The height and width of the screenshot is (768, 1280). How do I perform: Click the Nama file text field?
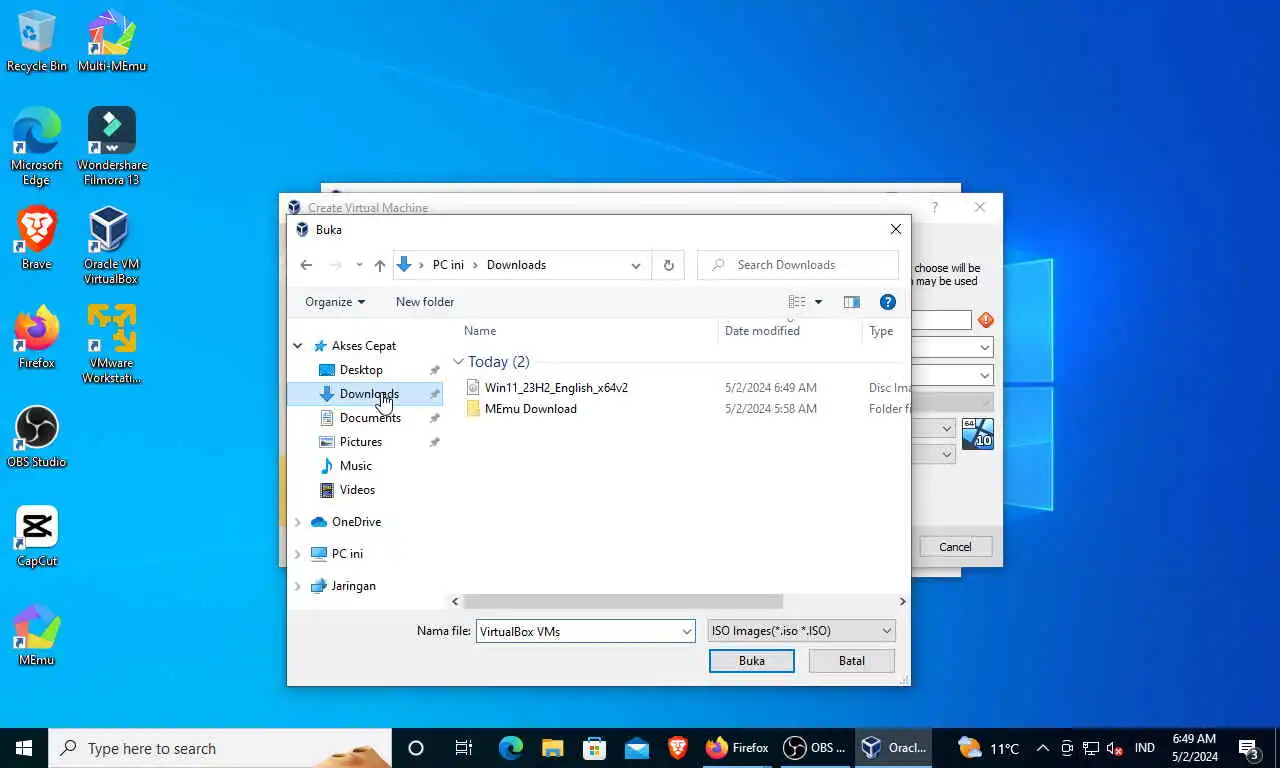click(578, 631)
